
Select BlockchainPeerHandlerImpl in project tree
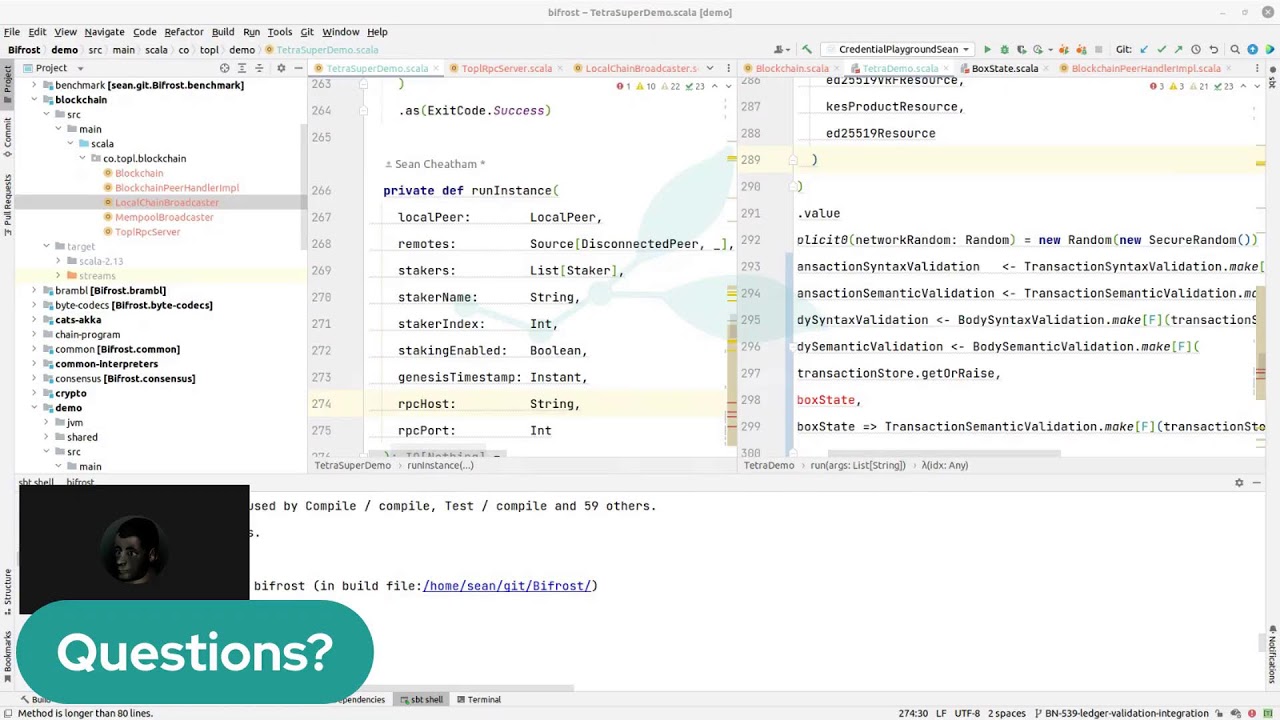pos(176,188)
